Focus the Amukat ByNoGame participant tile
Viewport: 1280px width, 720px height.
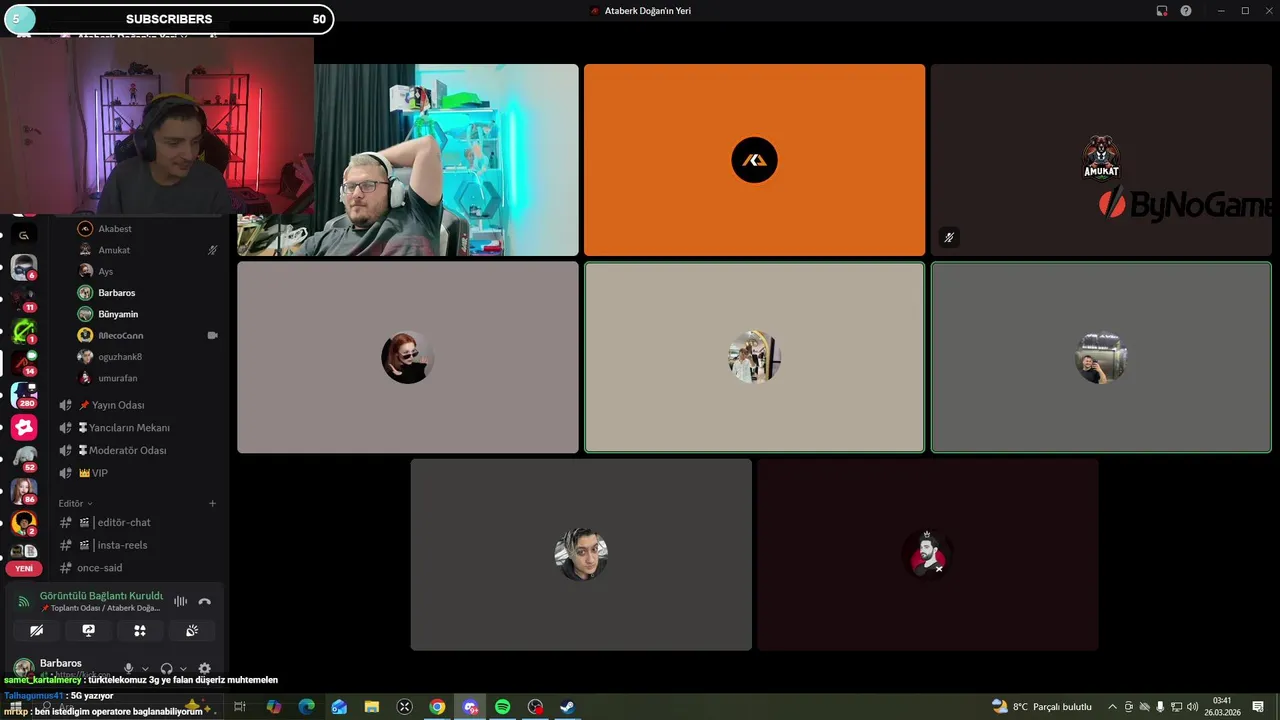1101,160
